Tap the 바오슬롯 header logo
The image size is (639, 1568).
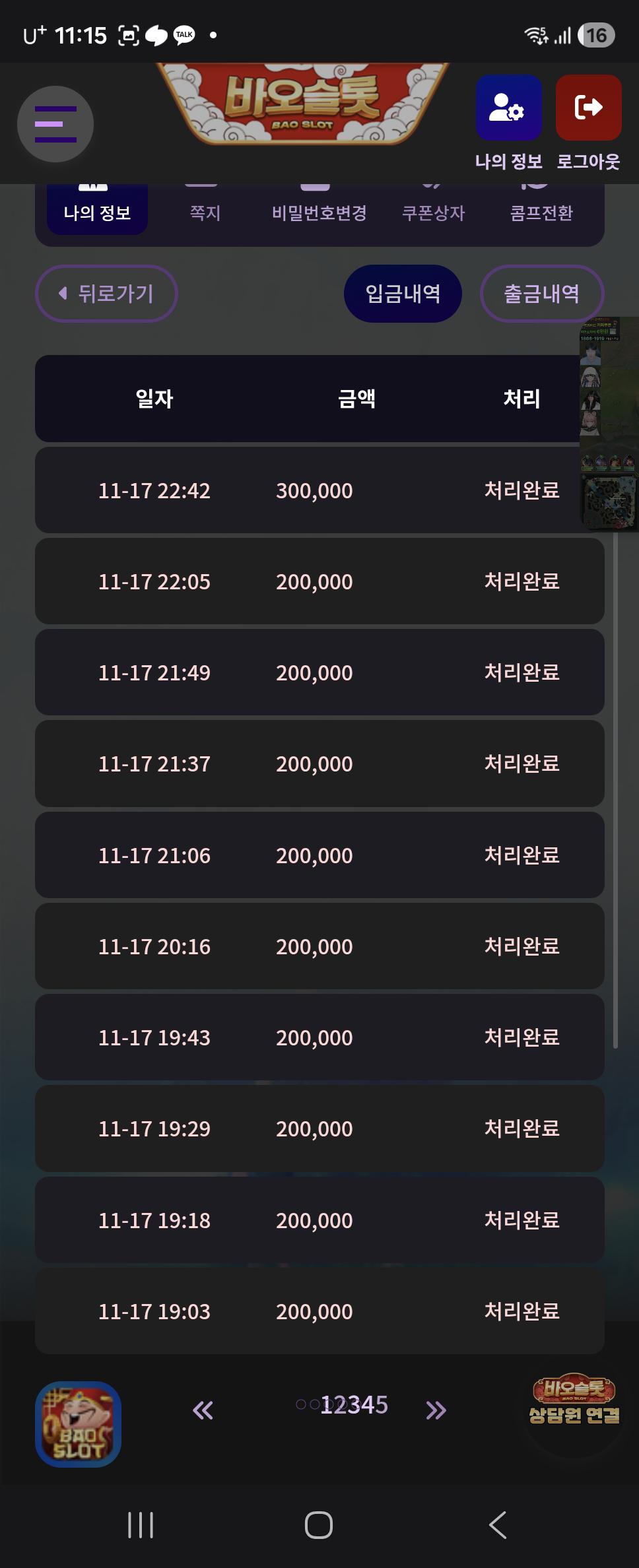(x=302, y=102)
